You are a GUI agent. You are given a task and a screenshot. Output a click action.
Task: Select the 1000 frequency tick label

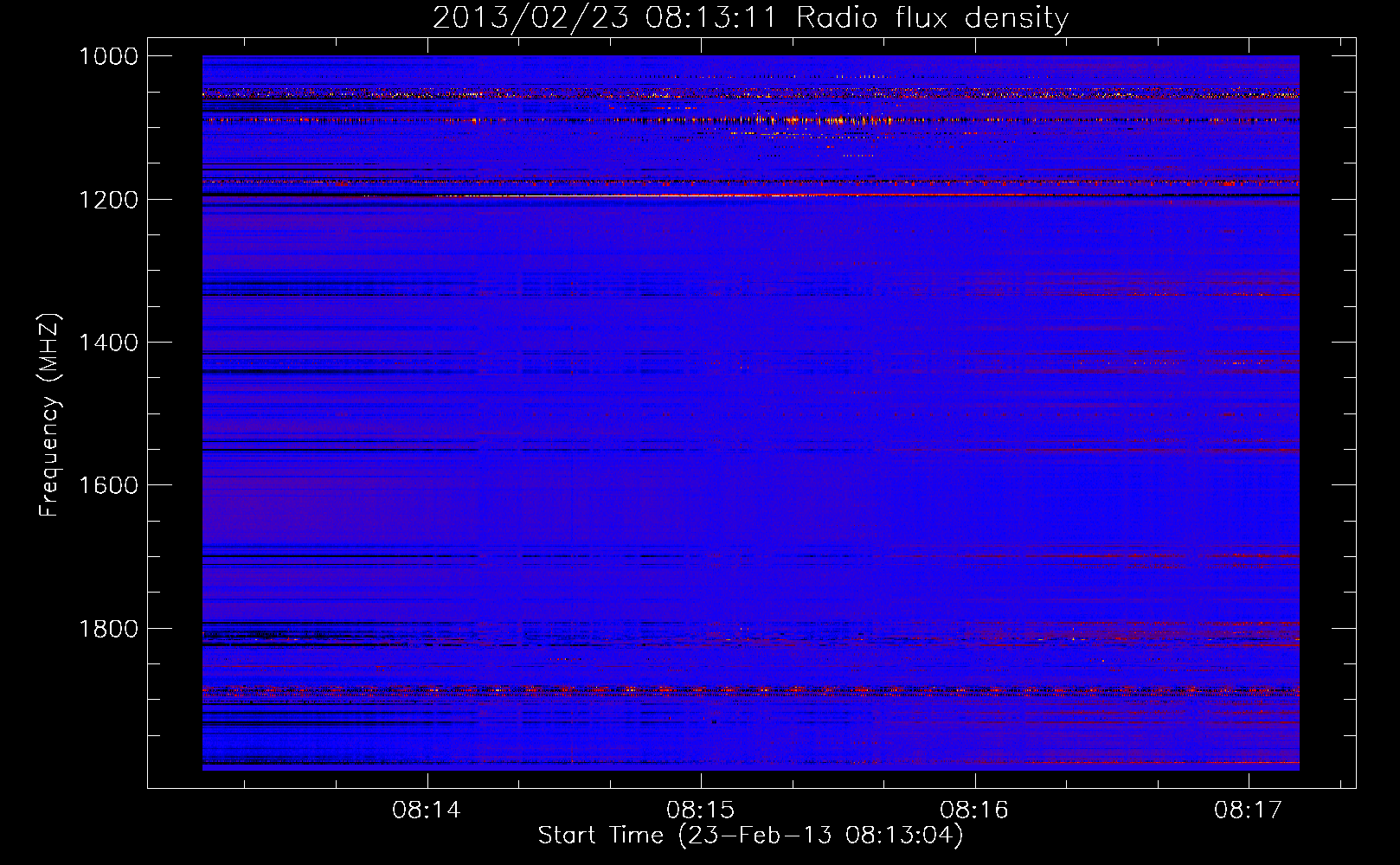click(x=108, y=56)
